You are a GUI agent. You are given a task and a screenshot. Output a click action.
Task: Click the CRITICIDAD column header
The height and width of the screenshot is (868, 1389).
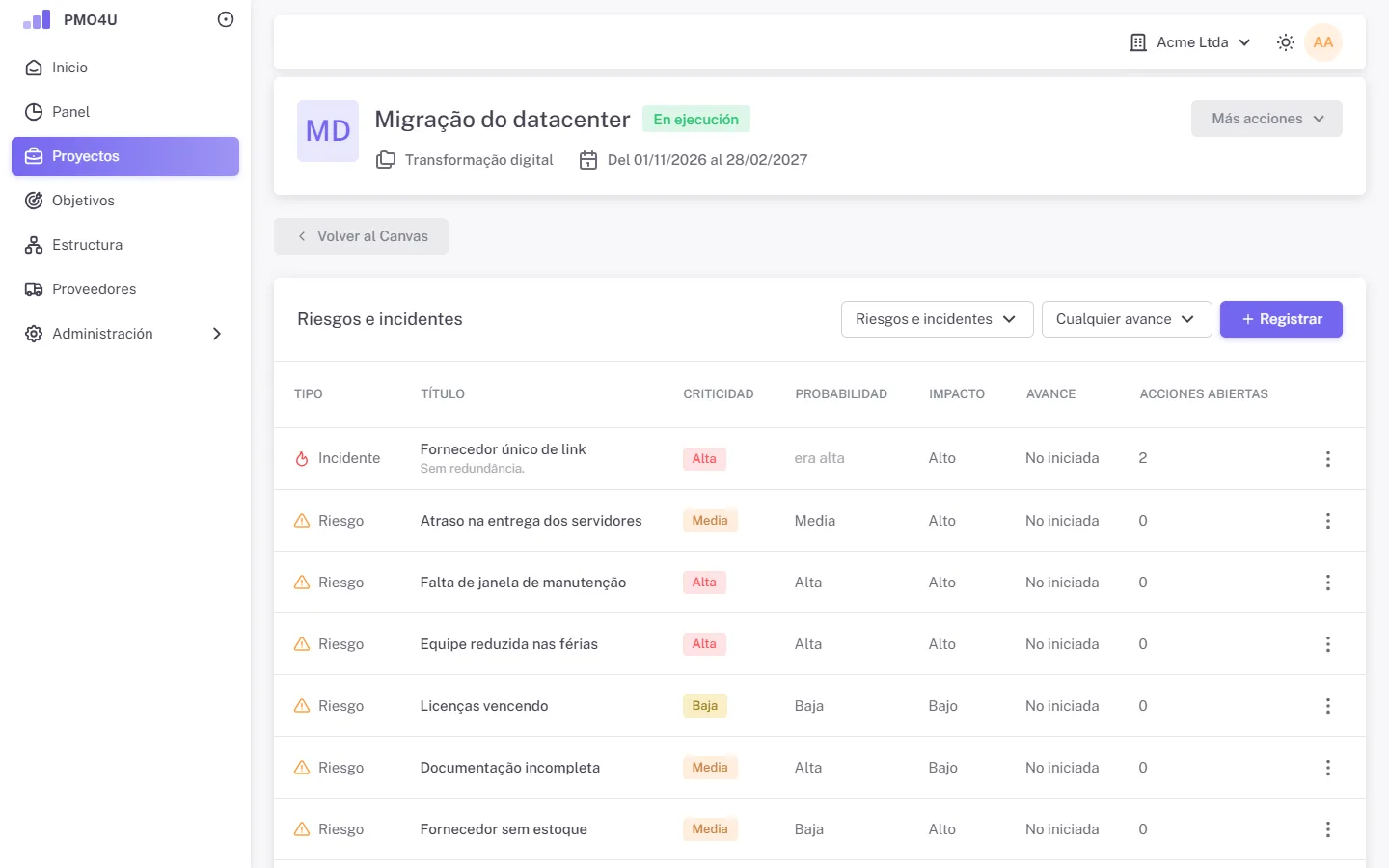tap(719, 394)
